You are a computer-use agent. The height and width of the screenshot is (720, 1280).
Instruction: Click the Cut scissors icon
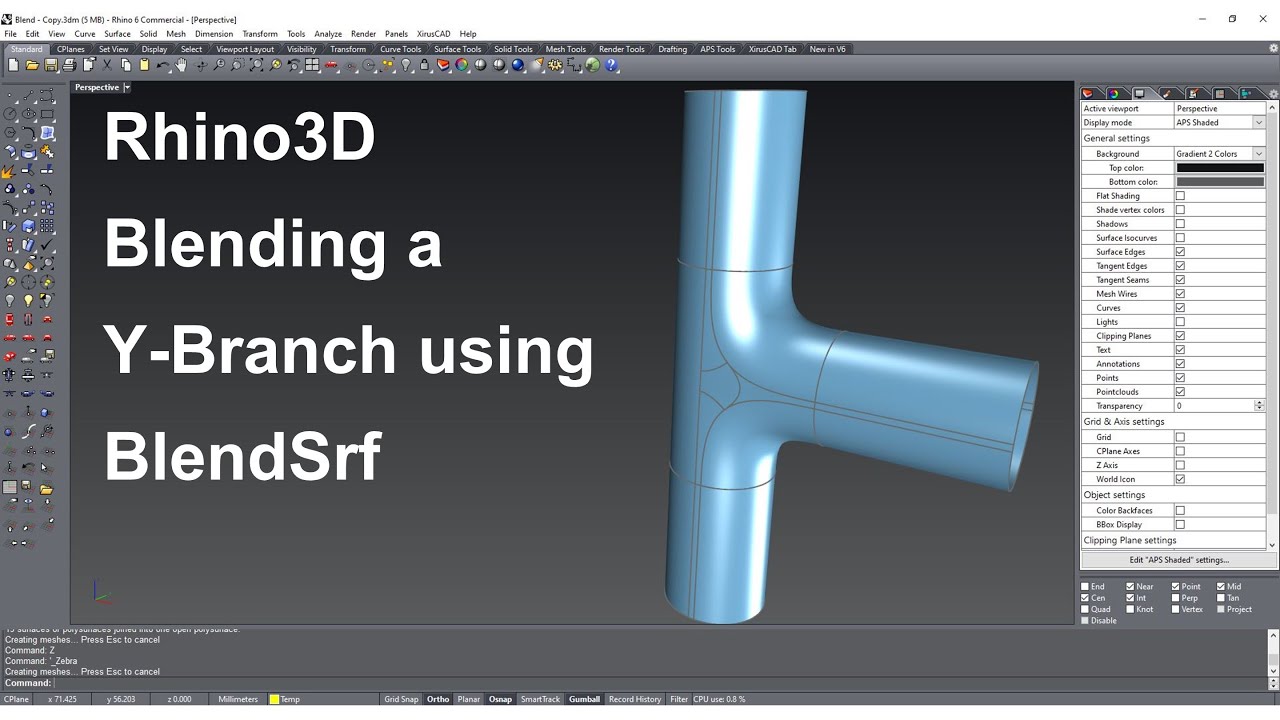pos(107,65)
